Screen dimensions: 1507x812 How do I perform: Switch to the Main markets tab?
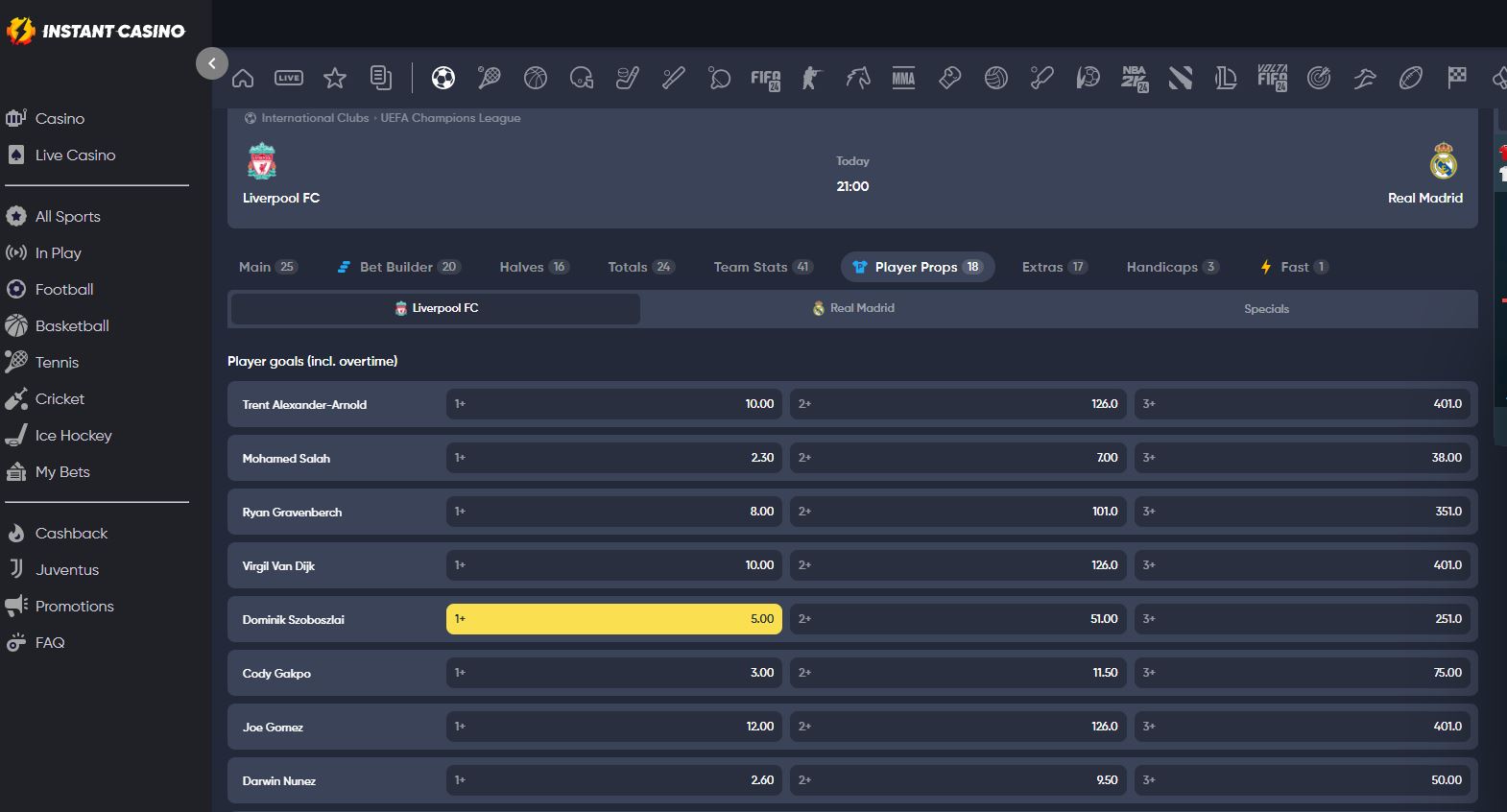268,267
